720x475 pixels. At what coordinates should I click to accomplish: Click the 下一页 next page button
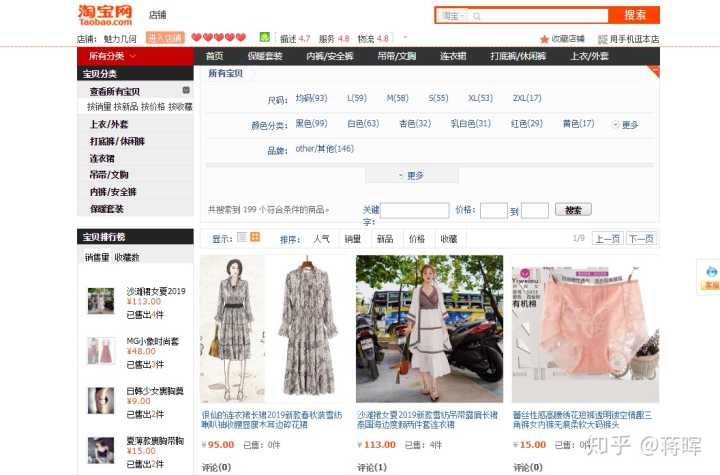tap(641, 239)
